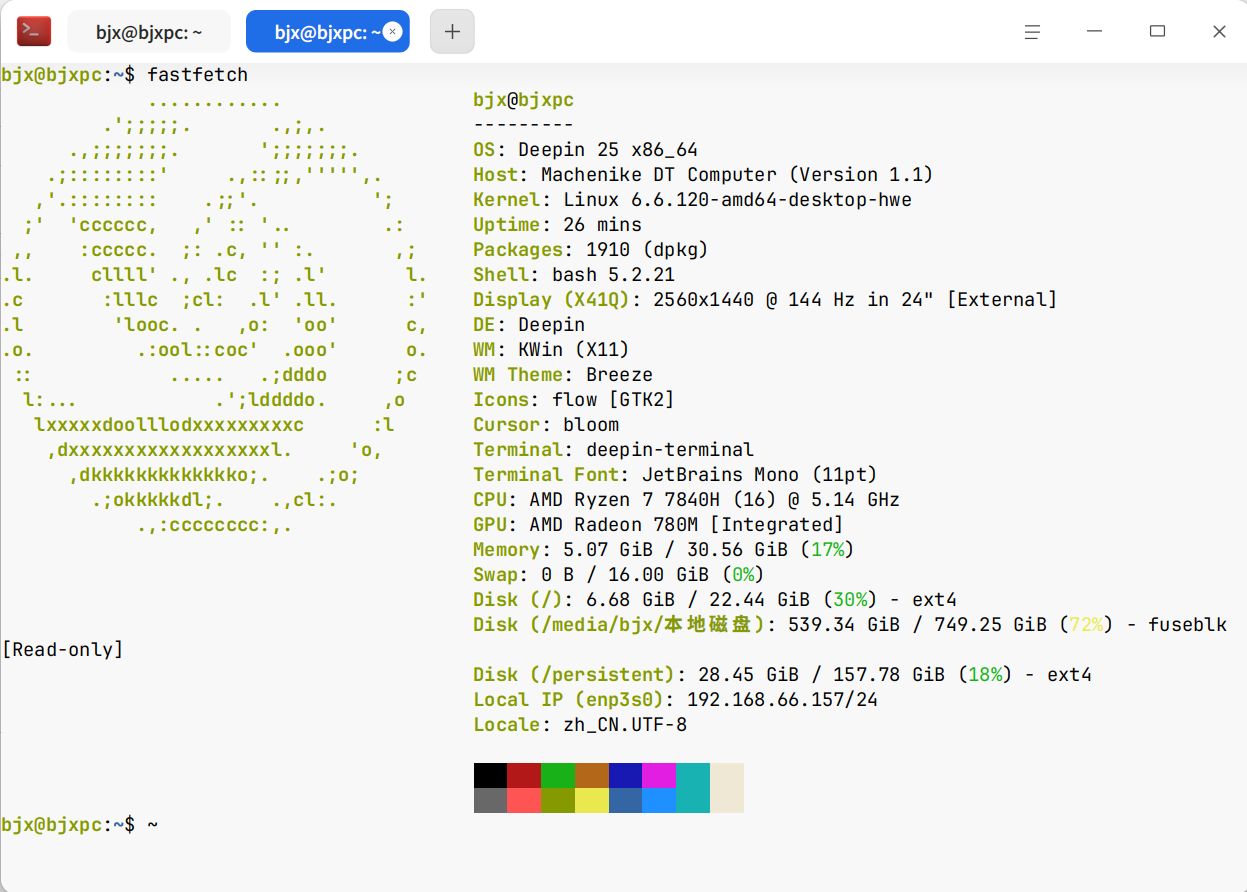Click the [Read-only] status text
The height and width of the screenshot is (892, 1247).
pos(63,650)
